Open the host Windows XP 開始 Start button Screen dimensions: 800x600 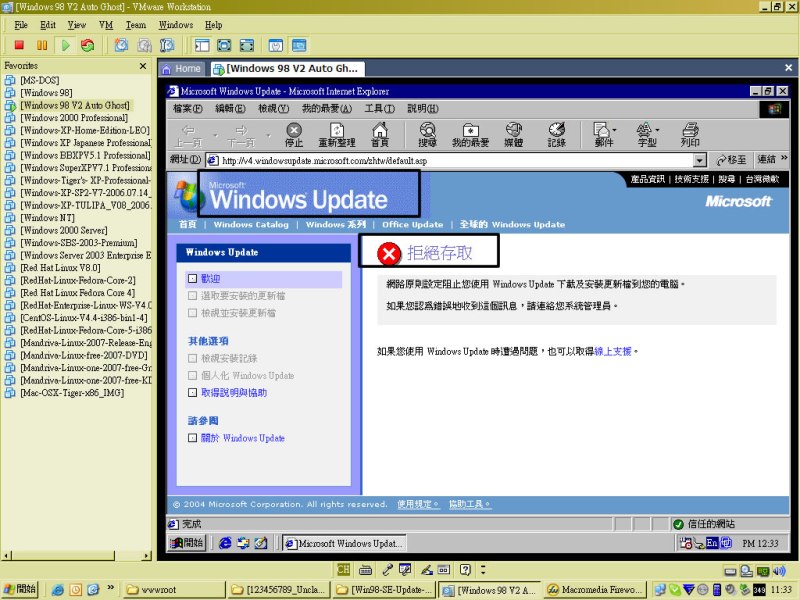point(20,589)
